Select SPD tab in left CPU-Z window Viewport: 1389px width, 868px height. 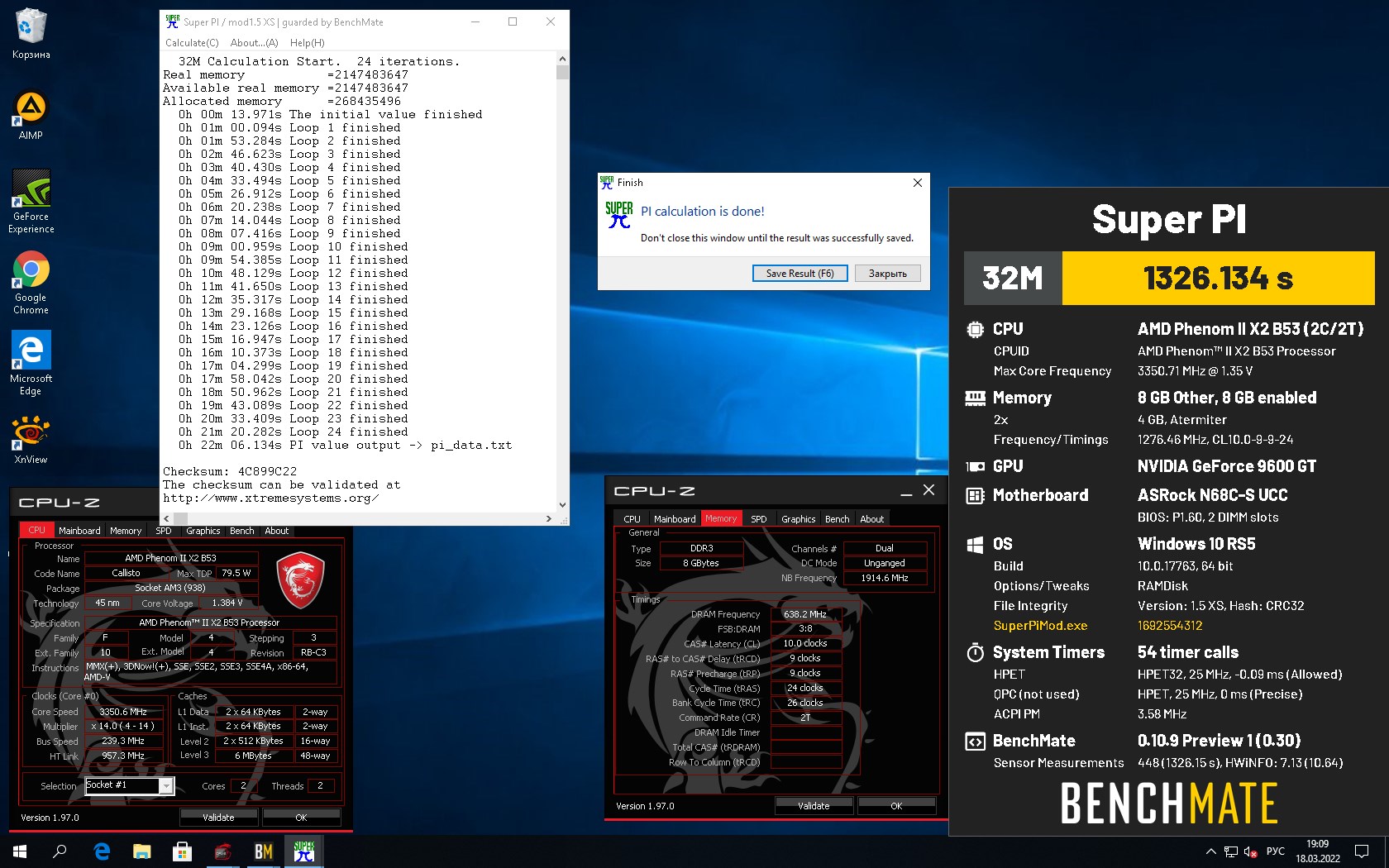[164, 531]
